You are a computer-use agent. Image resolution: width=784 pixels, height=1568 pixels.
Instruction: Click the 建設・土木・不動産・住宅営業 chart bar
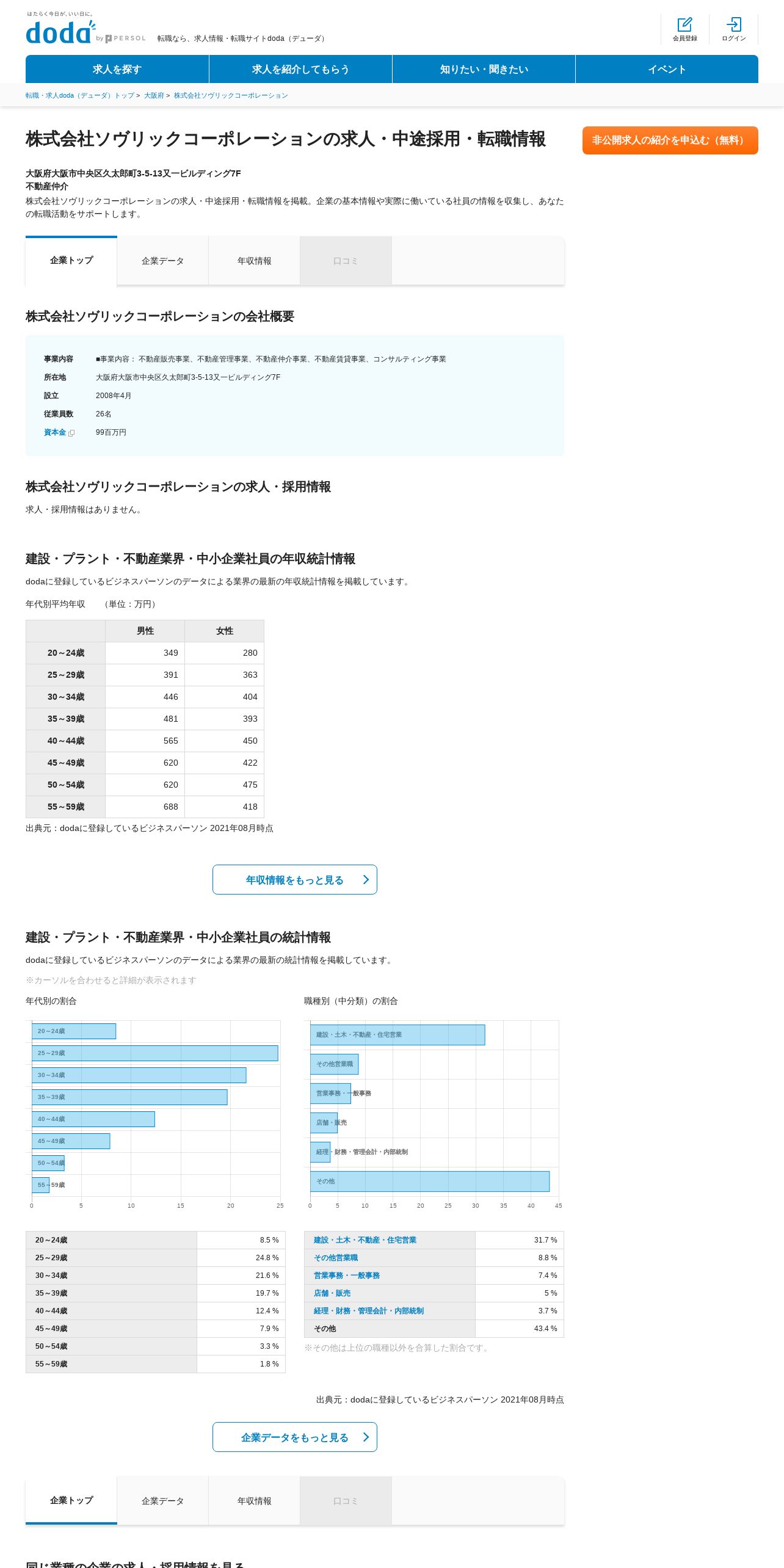[x=397, y=1035]
